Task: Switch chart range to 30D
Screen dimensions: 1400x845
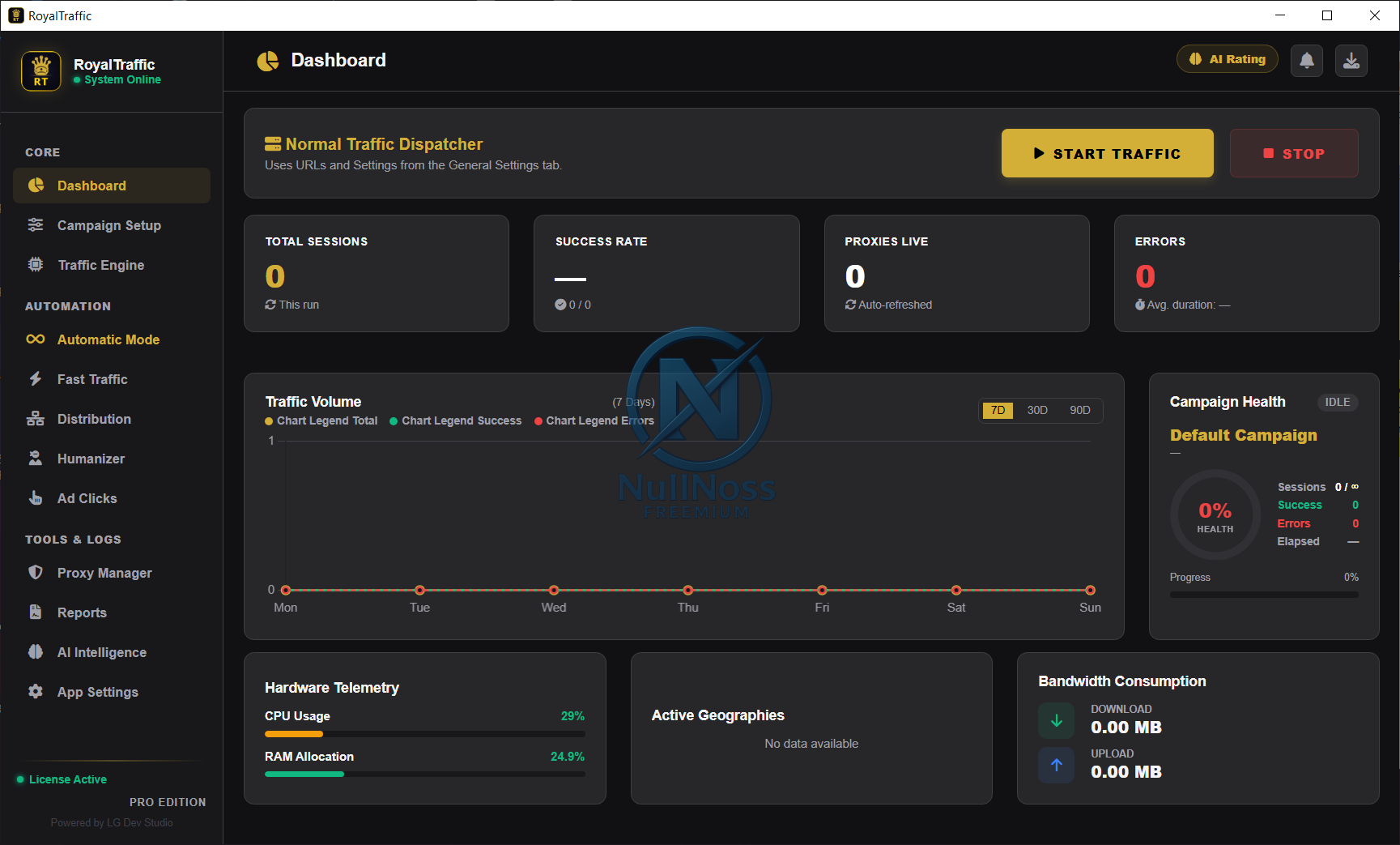Action: tap(1037, 411)
